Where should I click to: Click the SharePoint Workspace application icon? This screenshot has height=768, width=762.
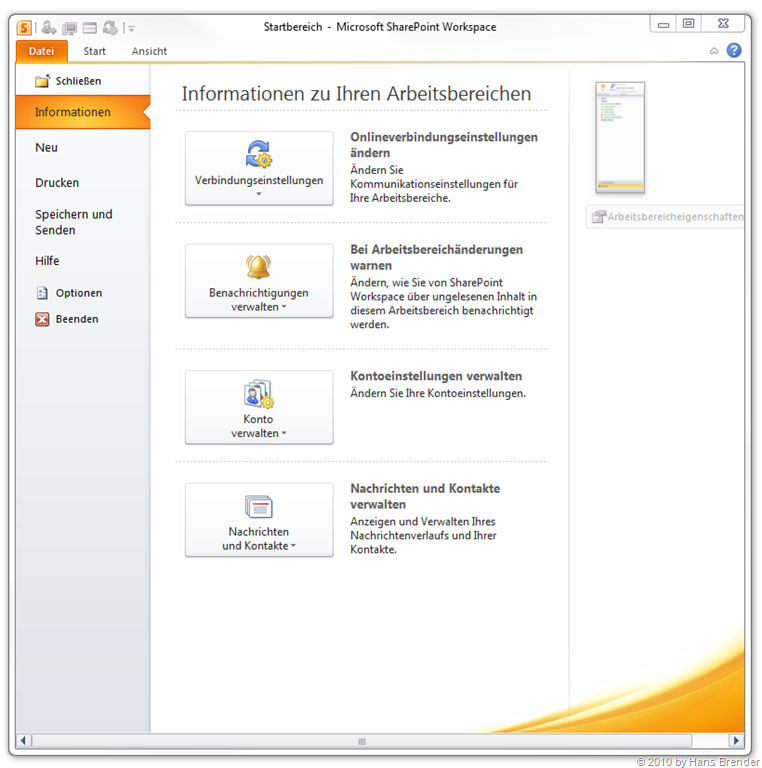25,28
